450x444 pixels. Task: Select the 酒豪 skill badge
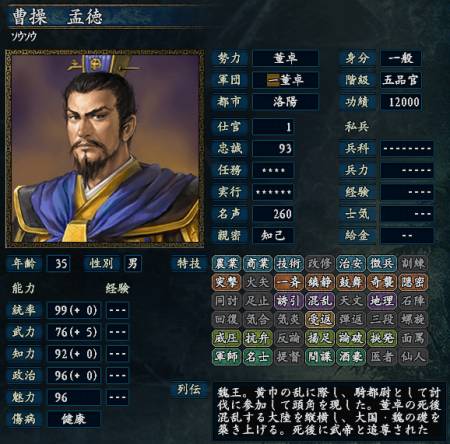(x=351, y=357)
